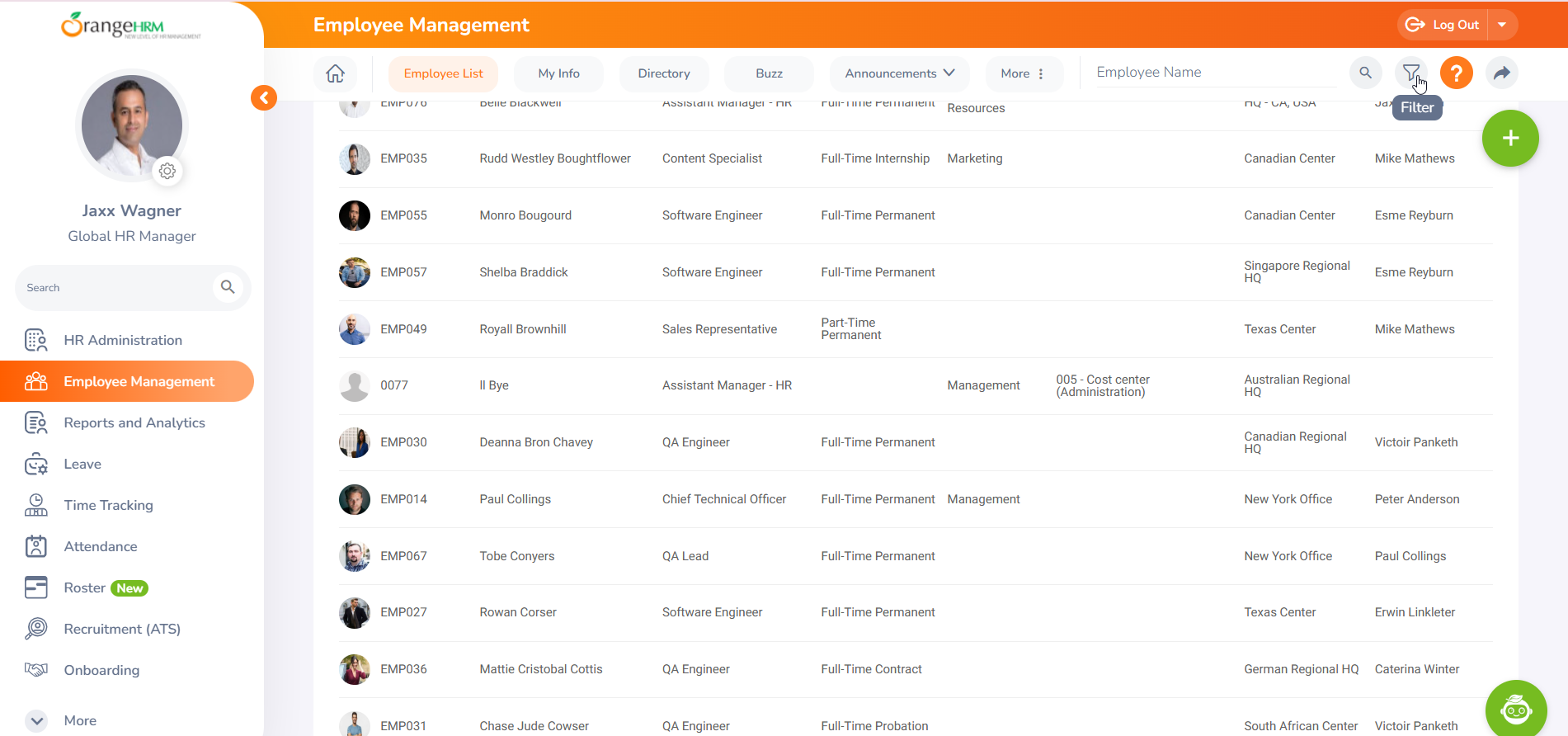Click the home icon in navigation bar

click(335, 73)
